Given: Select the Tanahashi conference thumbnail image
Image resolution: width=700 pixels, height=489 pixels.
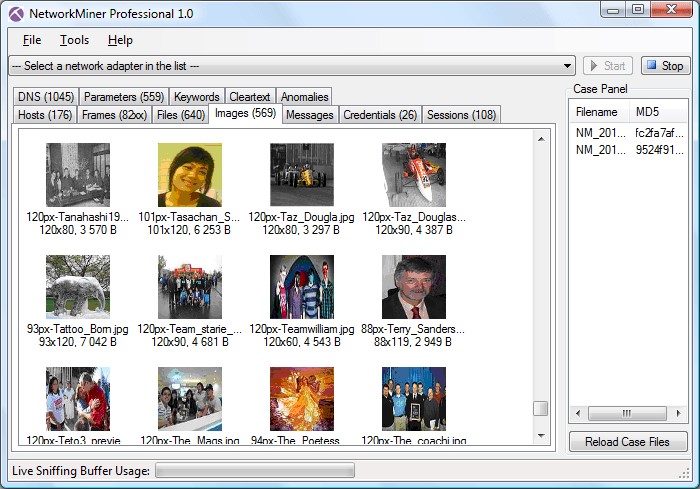Looking at the screenshot, I should pyautogui.click(x=78, y=175).
